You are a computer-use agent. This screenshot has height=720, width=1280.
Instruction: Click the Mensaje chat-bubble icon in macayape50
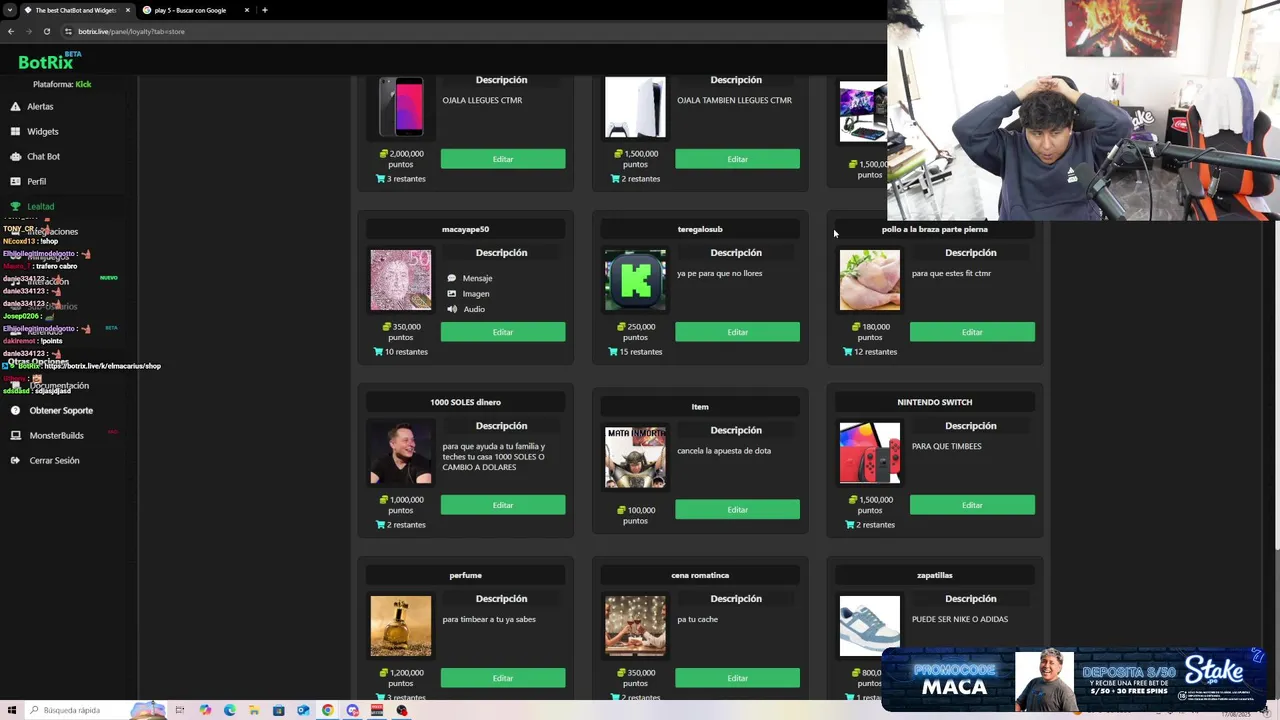pos(452,278)
